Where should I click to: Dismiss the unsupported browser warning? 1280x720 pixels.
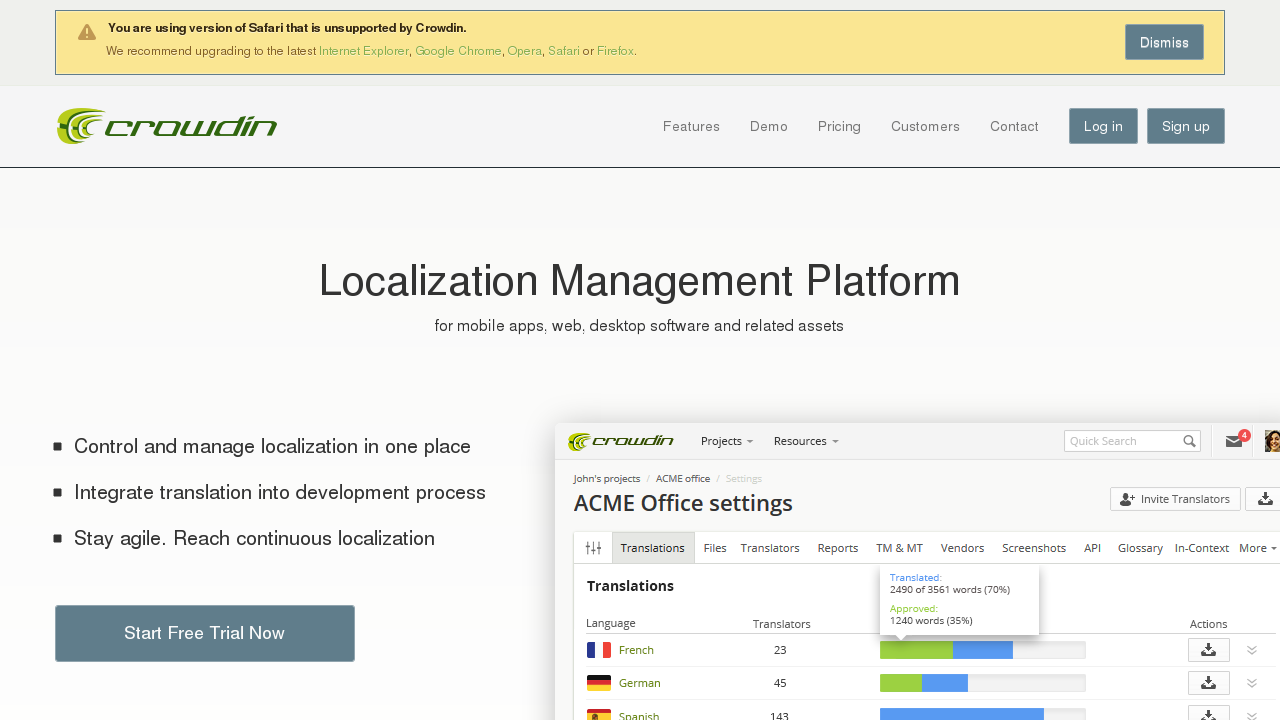(1164, 42)
